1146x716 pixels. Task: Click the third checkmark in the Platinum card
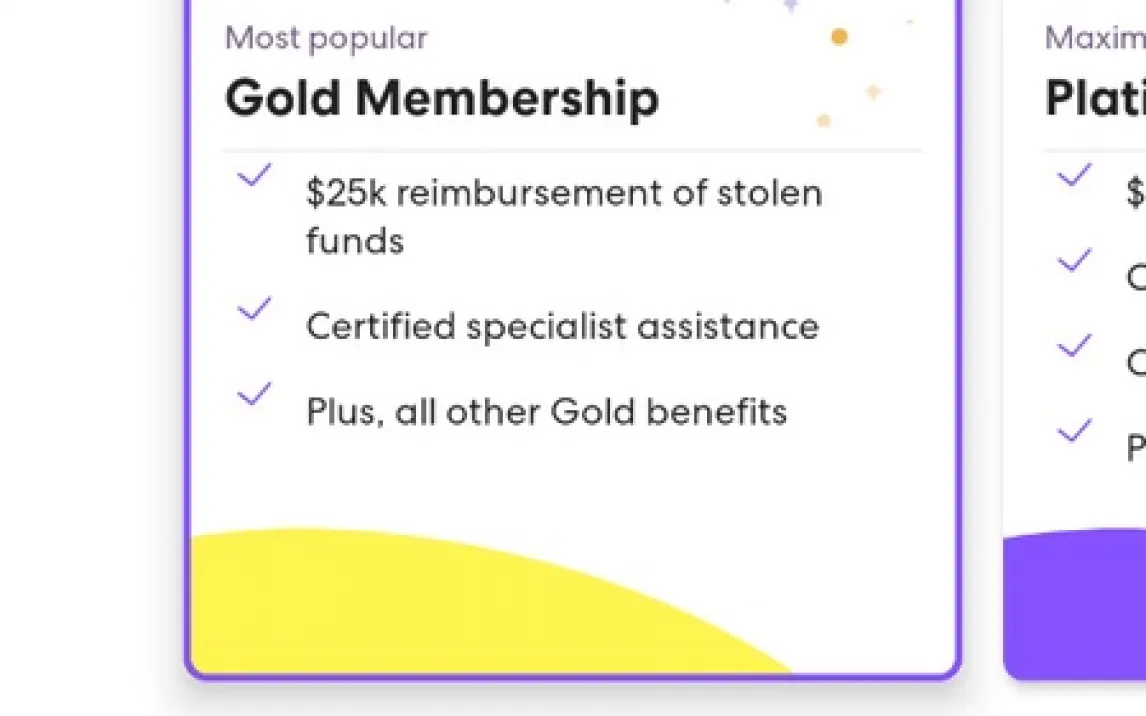[x=1074, y=347]
